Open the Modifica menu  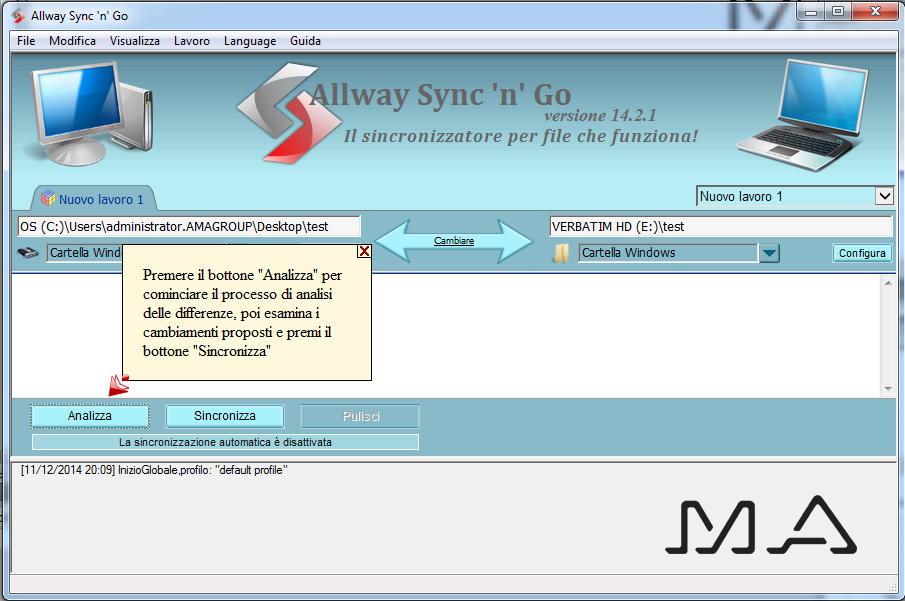pyautogui.click(x=72, y=41)
